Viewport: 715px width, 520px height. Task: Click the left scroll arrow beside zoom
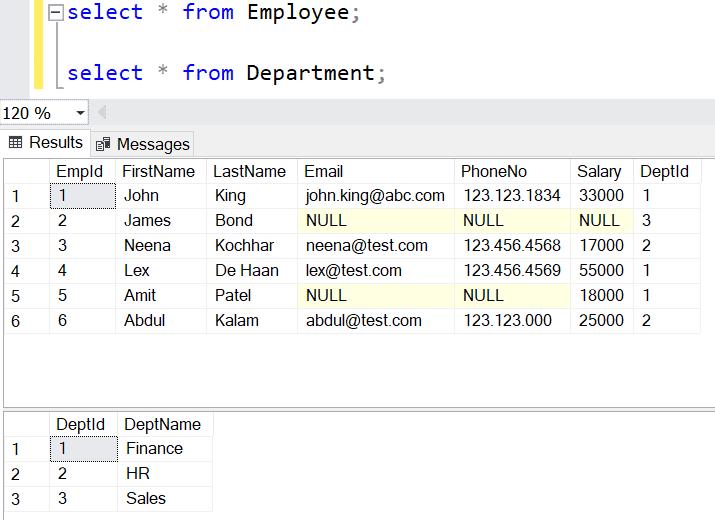point(101,113)
